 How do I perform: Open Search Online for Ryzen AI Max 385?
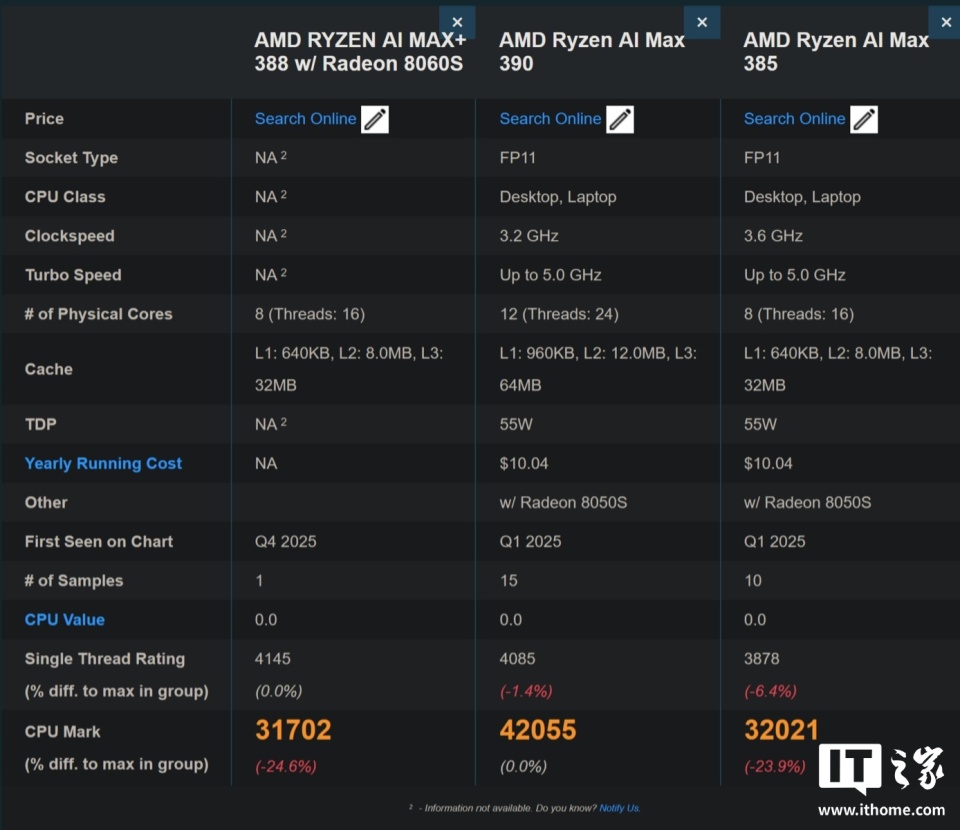tap(794, 118)
